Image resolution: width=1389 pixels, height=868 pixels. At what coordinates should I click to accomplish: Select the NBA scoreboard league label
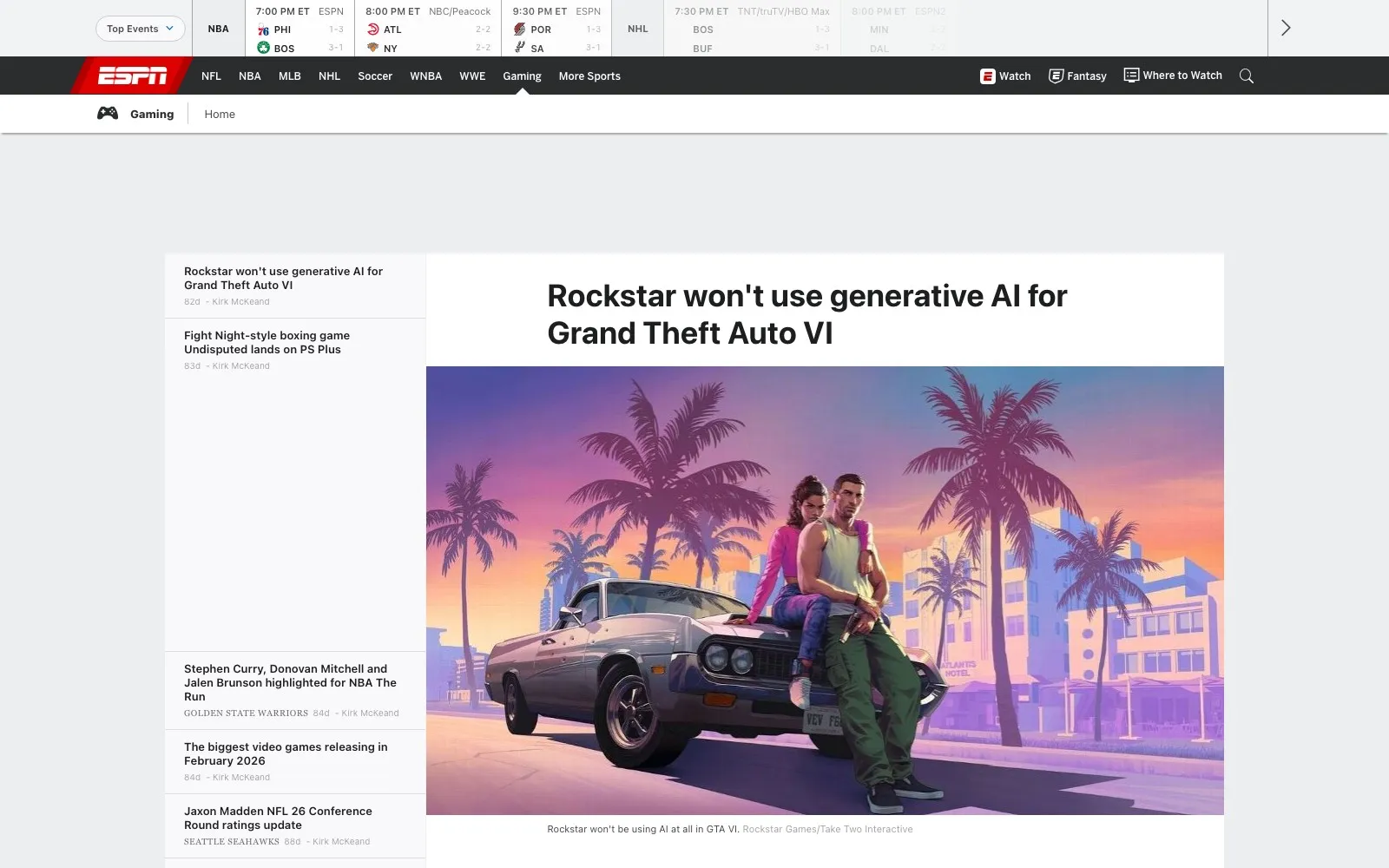tap(218, 29)
